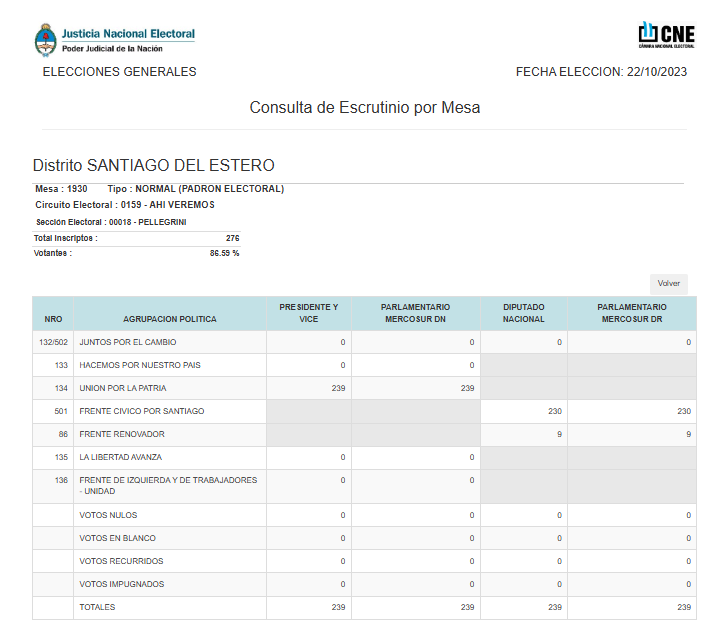This screenshot has height=629, width=725.
Task: Click the Justicia Nacional Electoral emblem icon
Action: (45, 40)
